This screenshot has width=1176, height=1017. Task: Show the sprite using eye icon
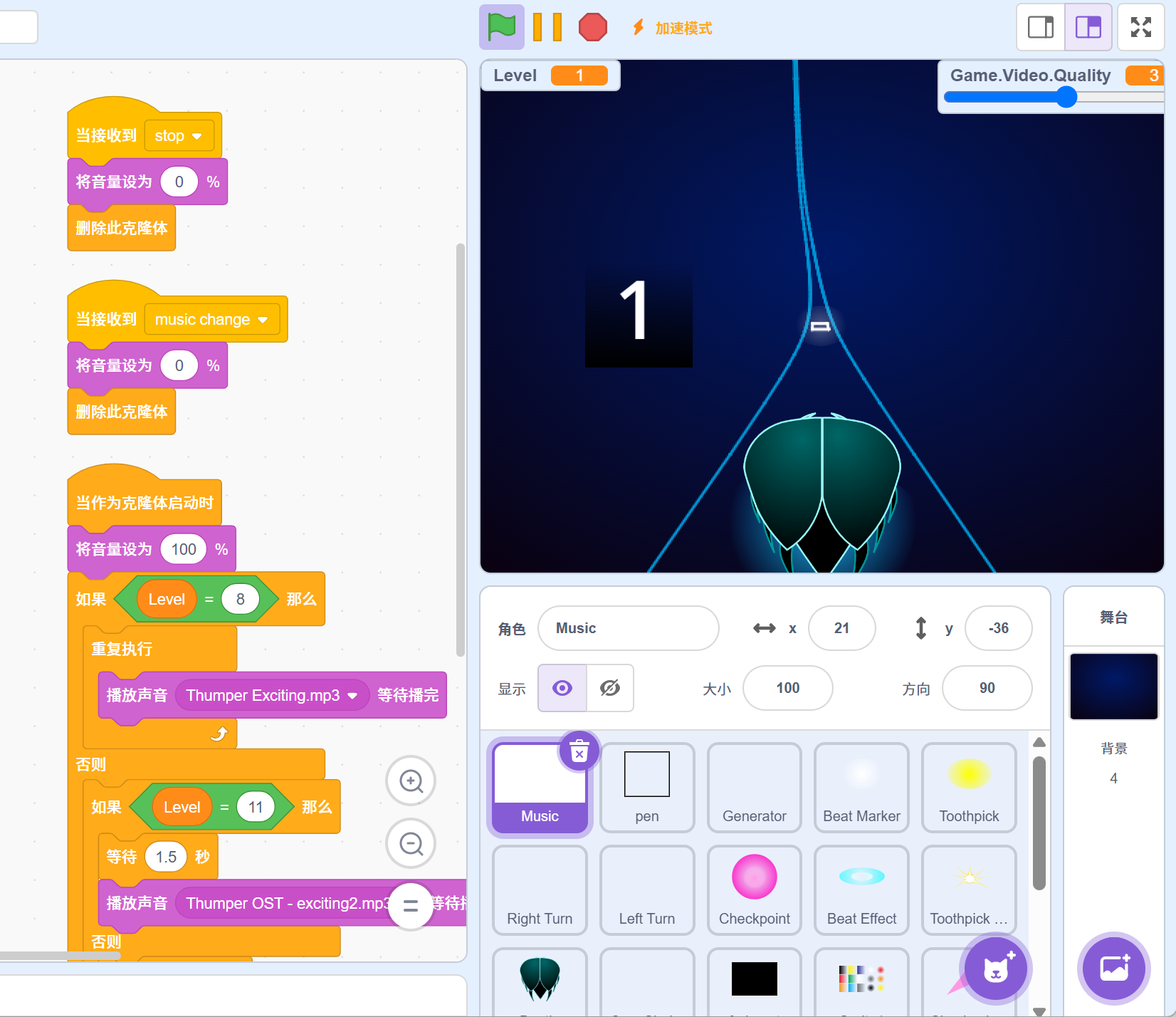tap(562, 688)
